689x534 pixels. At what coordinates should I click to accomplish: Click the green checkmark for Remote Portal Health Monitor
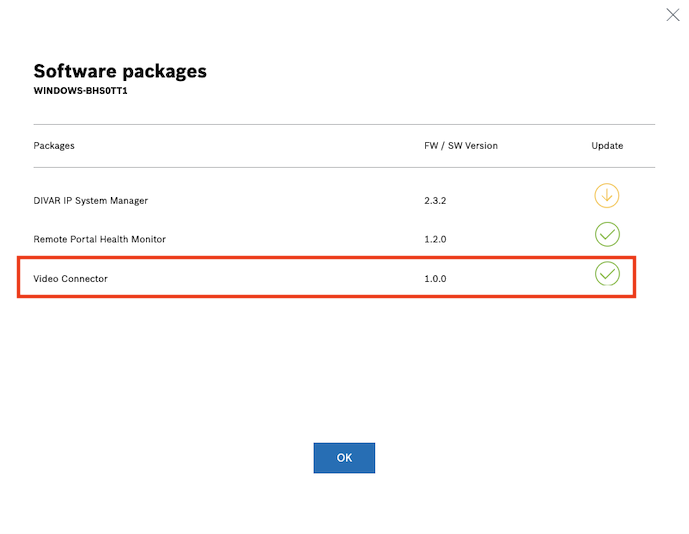(607, 235)
